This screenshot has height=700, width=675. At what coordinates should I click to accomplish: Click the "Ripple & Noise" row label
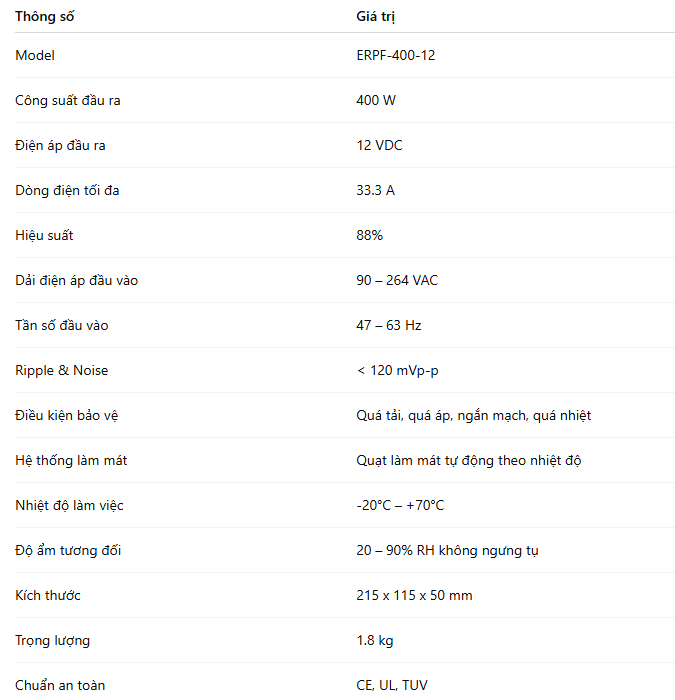tap(62, 370)
